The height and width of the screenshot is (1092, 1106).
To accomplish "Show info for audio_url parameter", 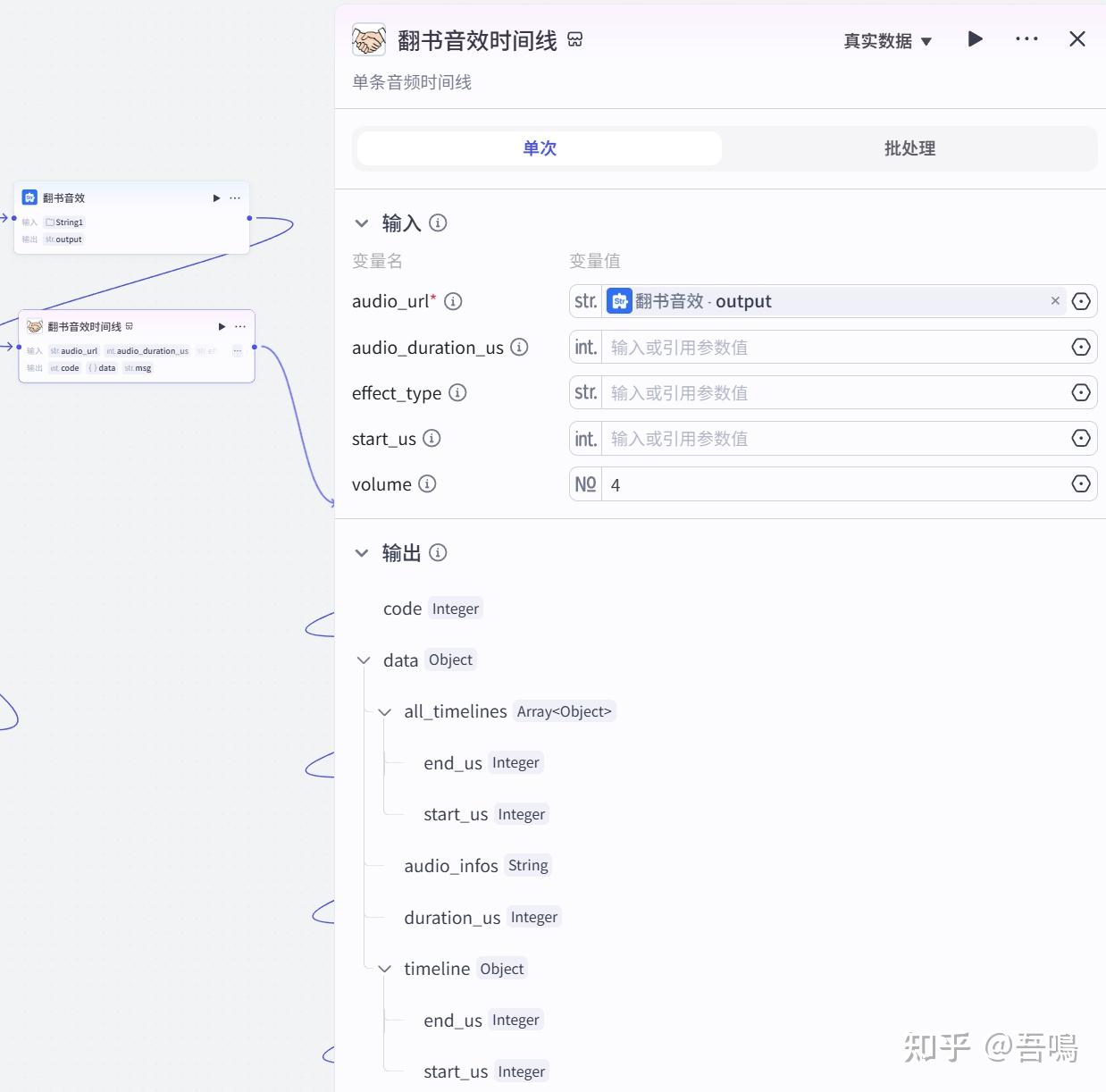I will [x=453, y=301].
